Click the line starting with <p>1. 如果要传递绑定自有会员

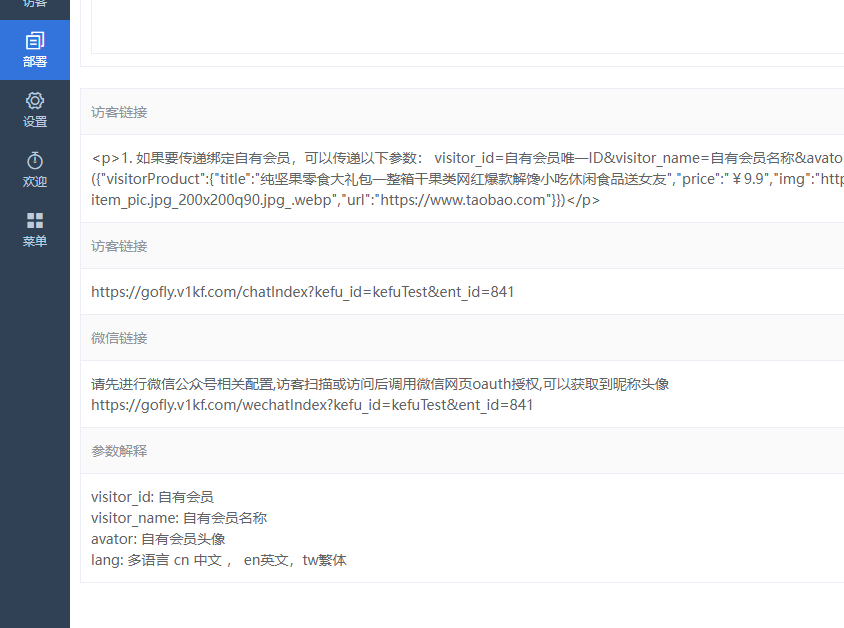click(x=467, y=158)
